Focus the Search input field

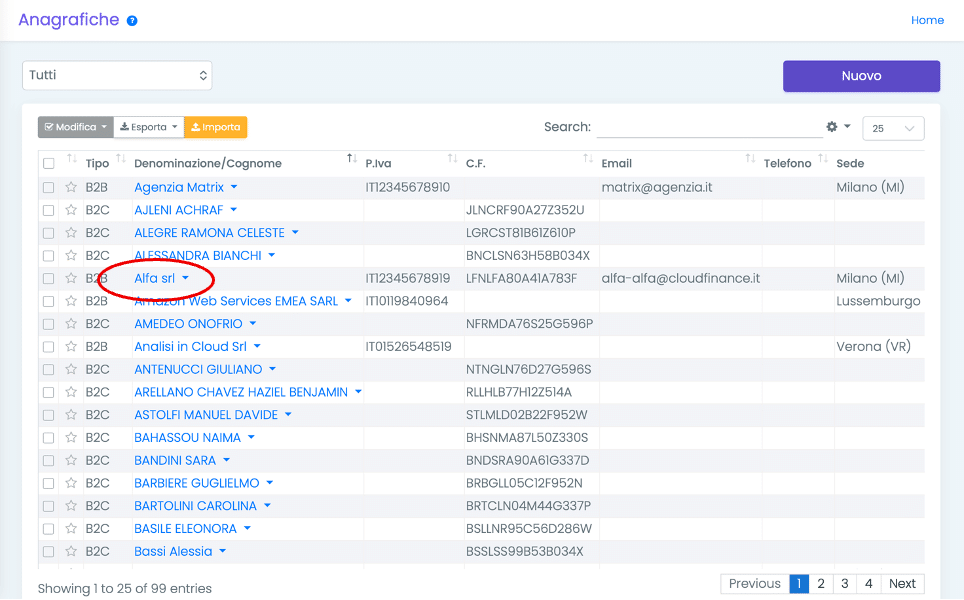click(708, 127)
